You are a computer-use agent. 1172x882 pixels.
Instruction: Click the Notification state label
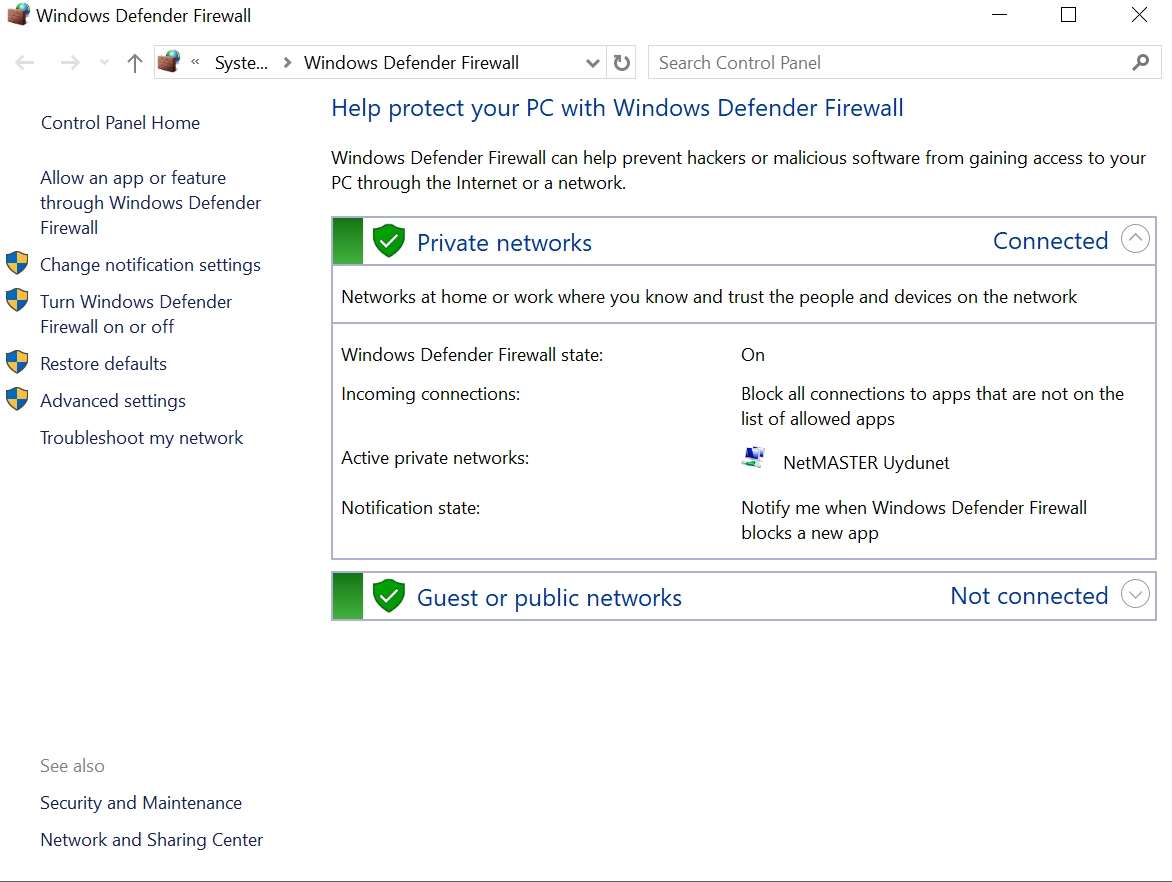pyautogui.click(x=410, y=508)
